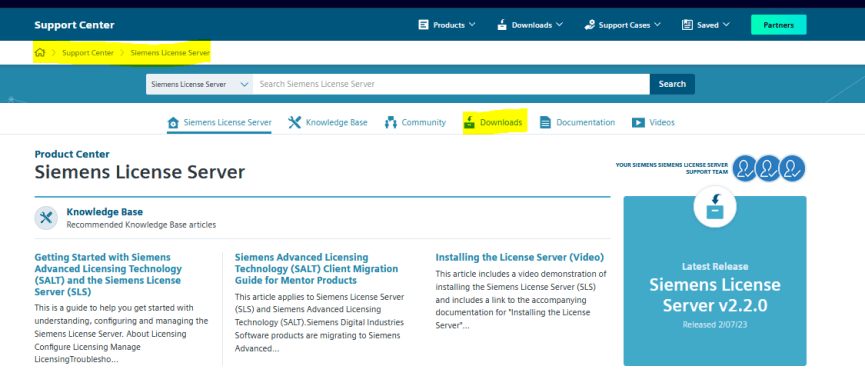Click the Support Center header title

click(74, 25)
